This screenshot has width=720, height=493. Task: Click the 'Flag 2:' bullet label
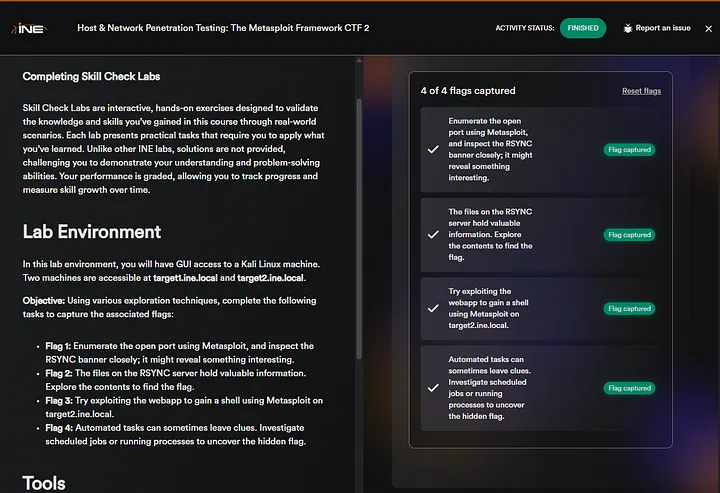coord(59,373)
